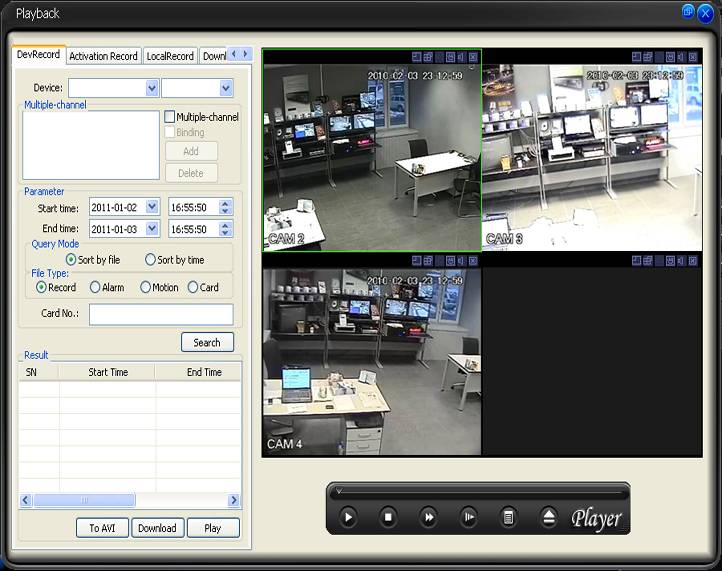Click inside the Card No. input field
Image resolution: width=722 pixels, height=571 pixels.
tap(161, 314)
